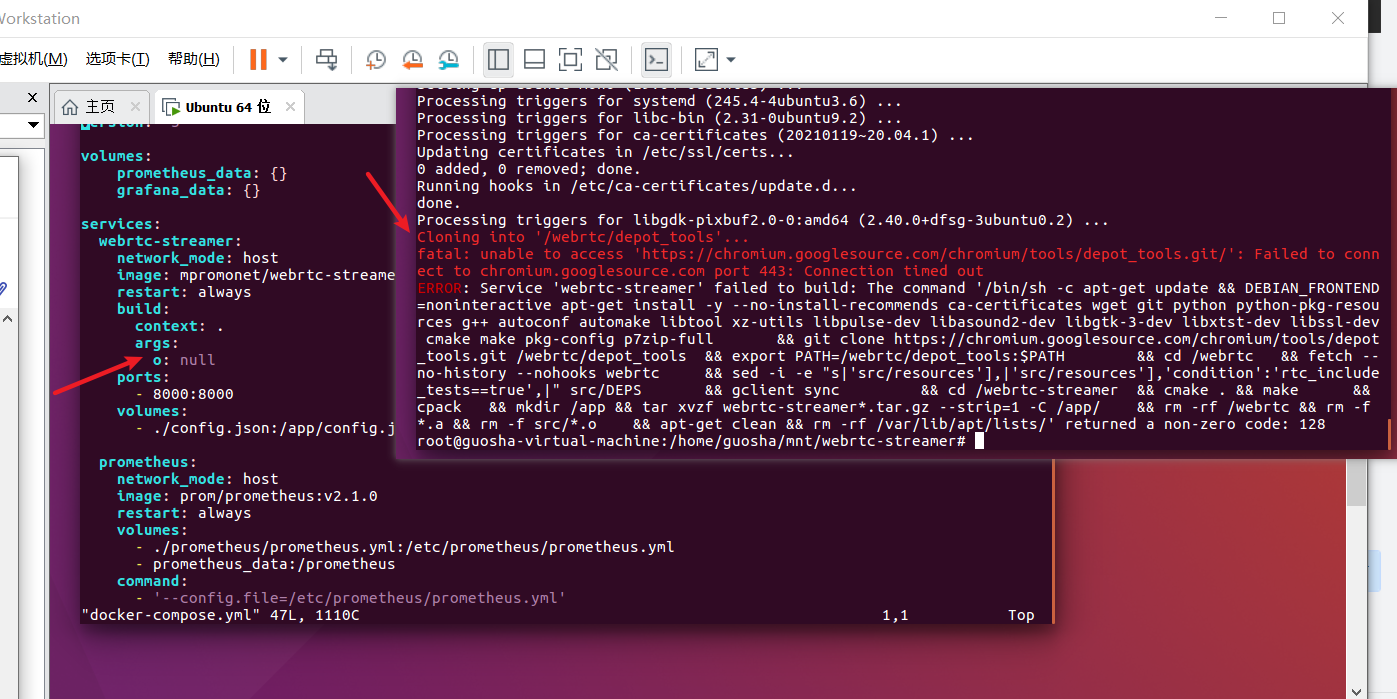Select the free stretch display icon
The image size is (1397, 699).
click(x=606, y=59)
